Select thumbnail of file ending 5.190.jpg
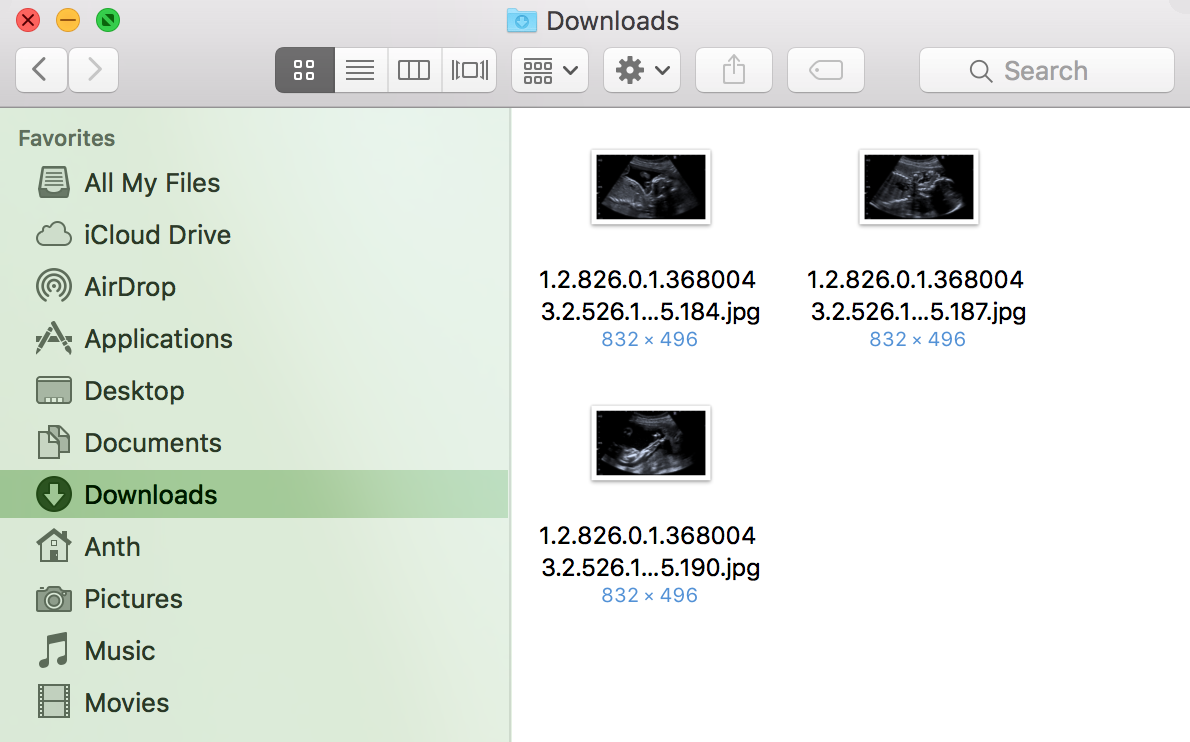The image size is (1190, 742). click(651, 443)
